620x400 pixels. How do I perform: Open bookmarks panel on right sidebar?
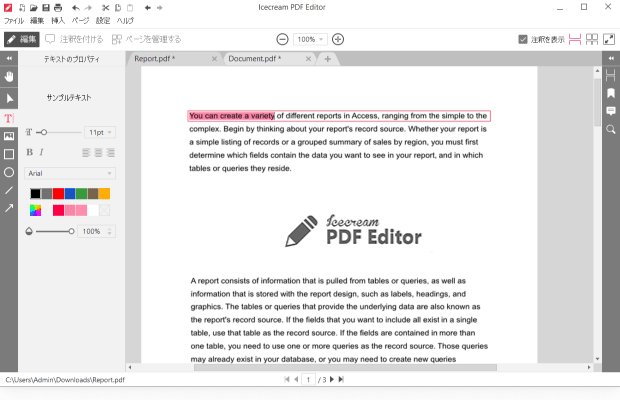pyautogui.click(x=611, y=93)
